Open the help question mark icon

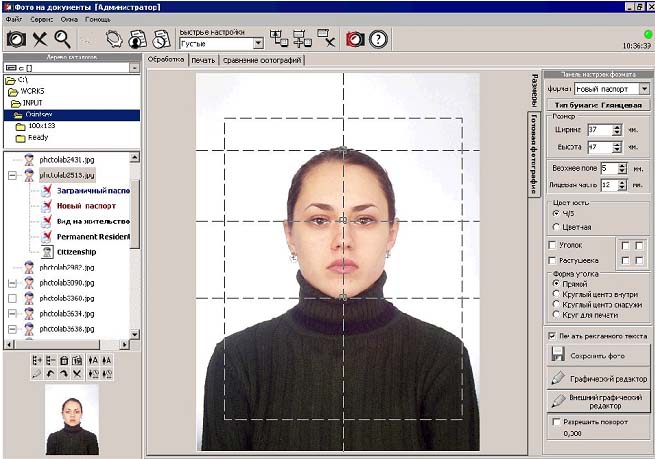[x=378, y=39]
